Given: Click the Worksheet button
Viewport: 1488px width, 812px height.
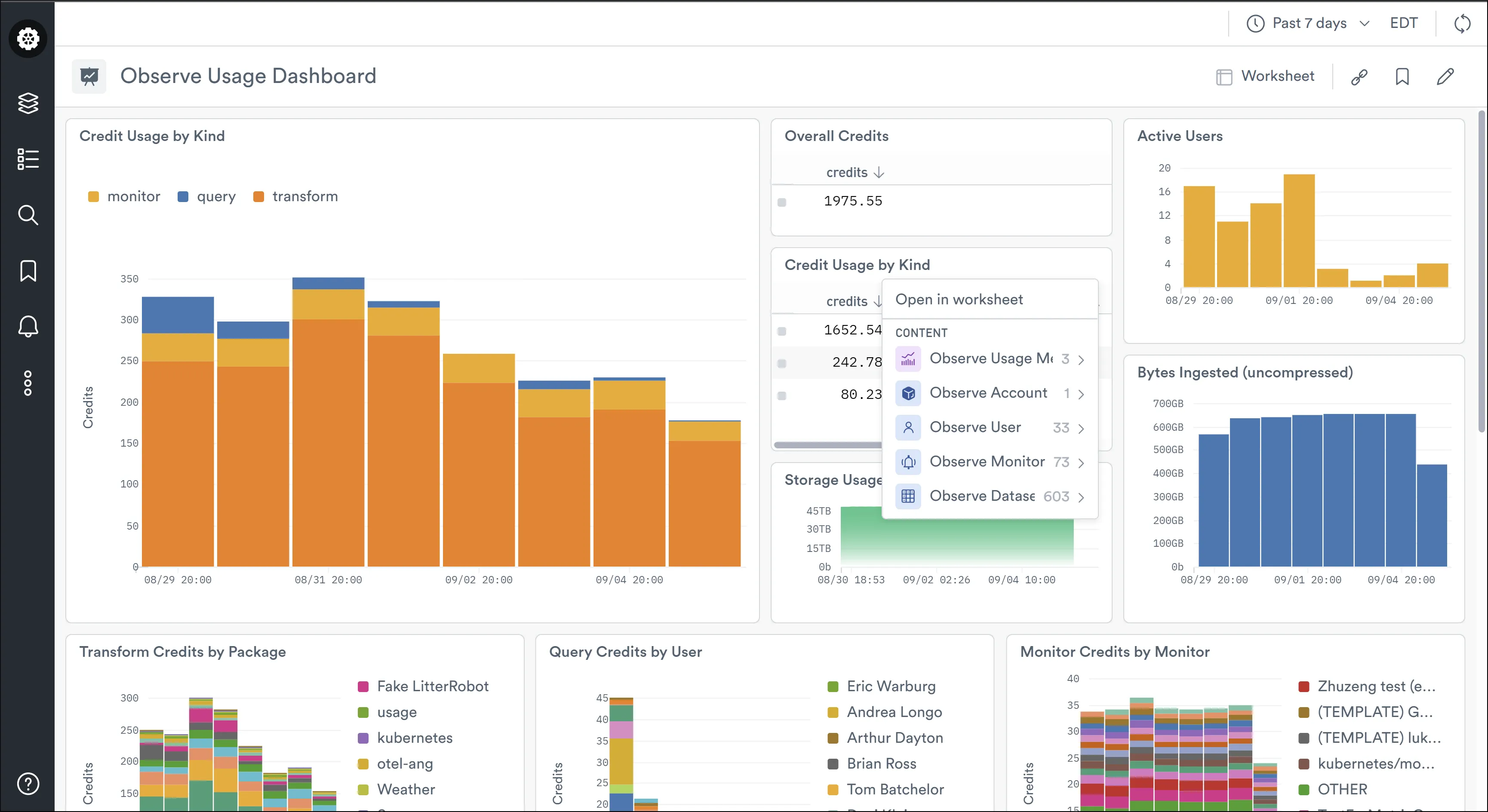Looking at the screenshot, I should pyautogui.click(x=1265, y=76).
